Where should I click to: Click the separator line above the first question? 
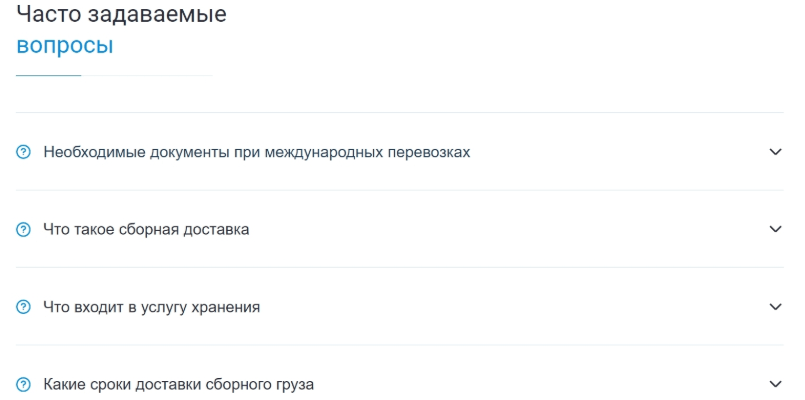pos(400,113)
